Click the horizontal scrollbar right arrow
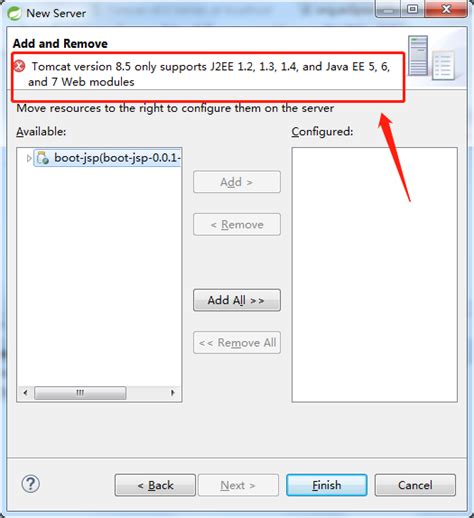 [172, 393]
